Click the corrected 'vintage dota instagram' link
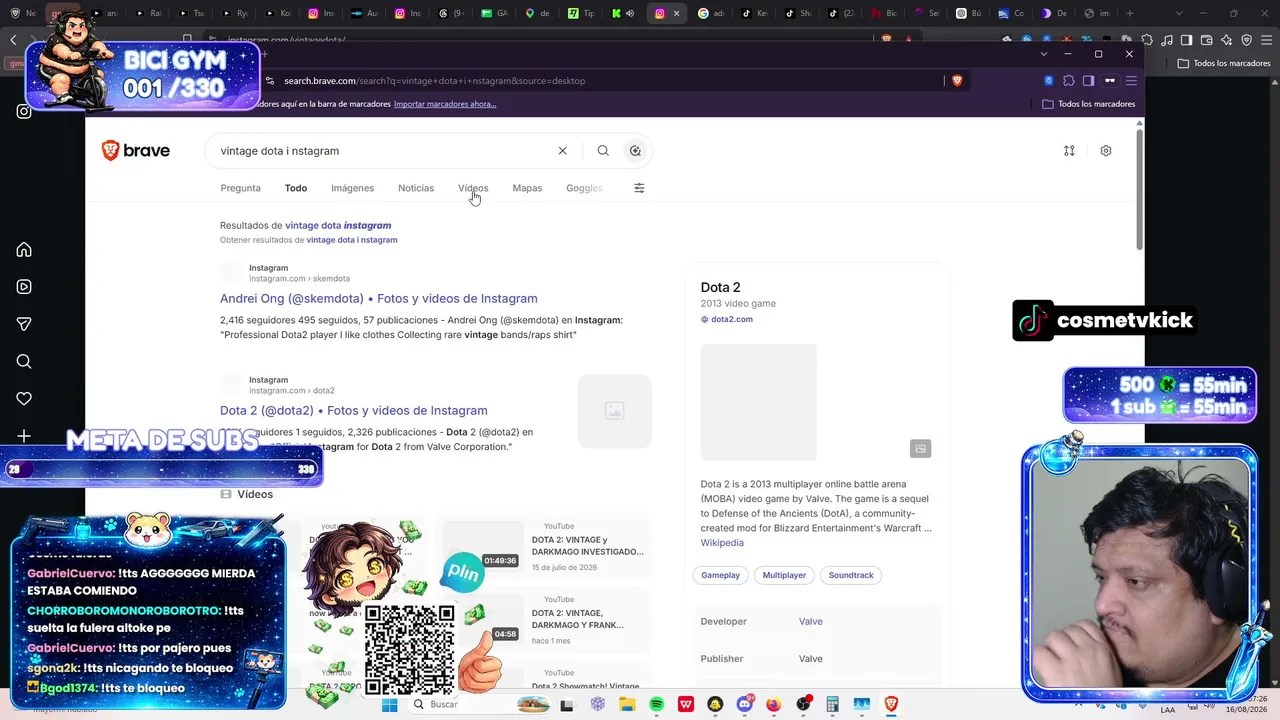The image size is (1280, 720). (338, 226)
